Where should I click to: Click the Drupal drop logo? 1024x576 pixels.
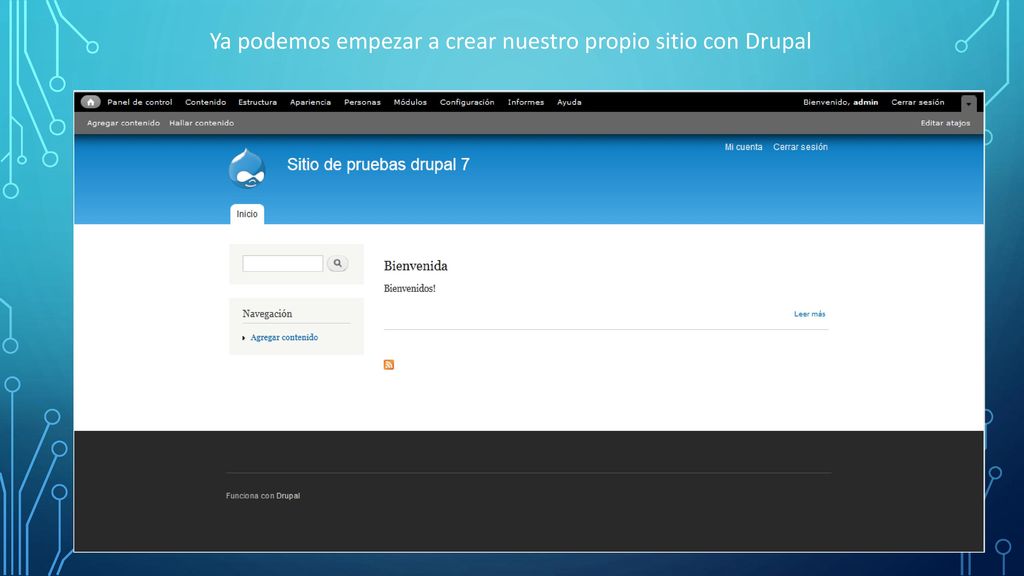point(247,168)
